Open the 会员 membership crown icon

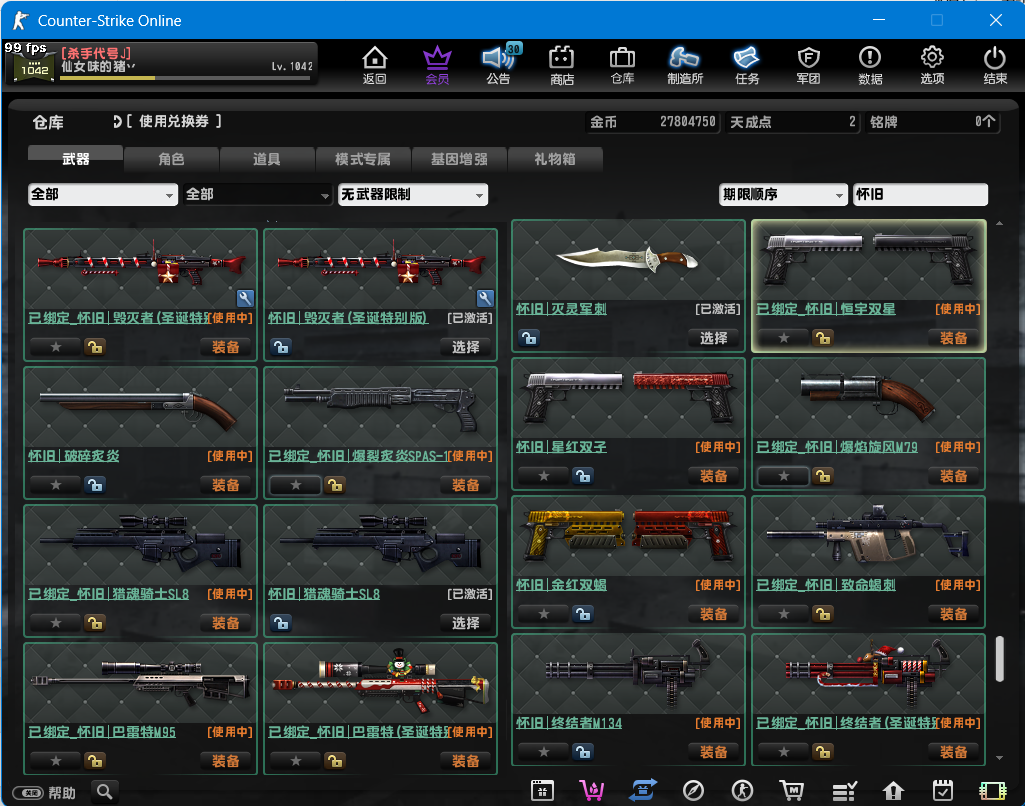click(437, 65)
